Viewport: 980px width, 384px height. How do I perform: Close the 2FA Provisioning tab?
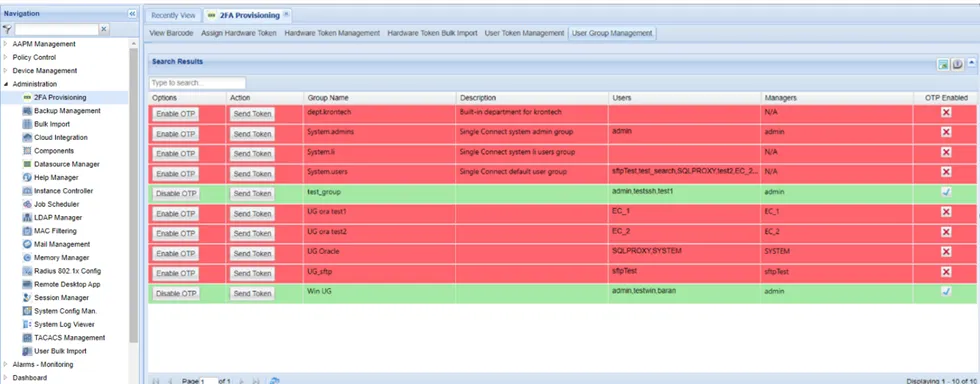286,13
